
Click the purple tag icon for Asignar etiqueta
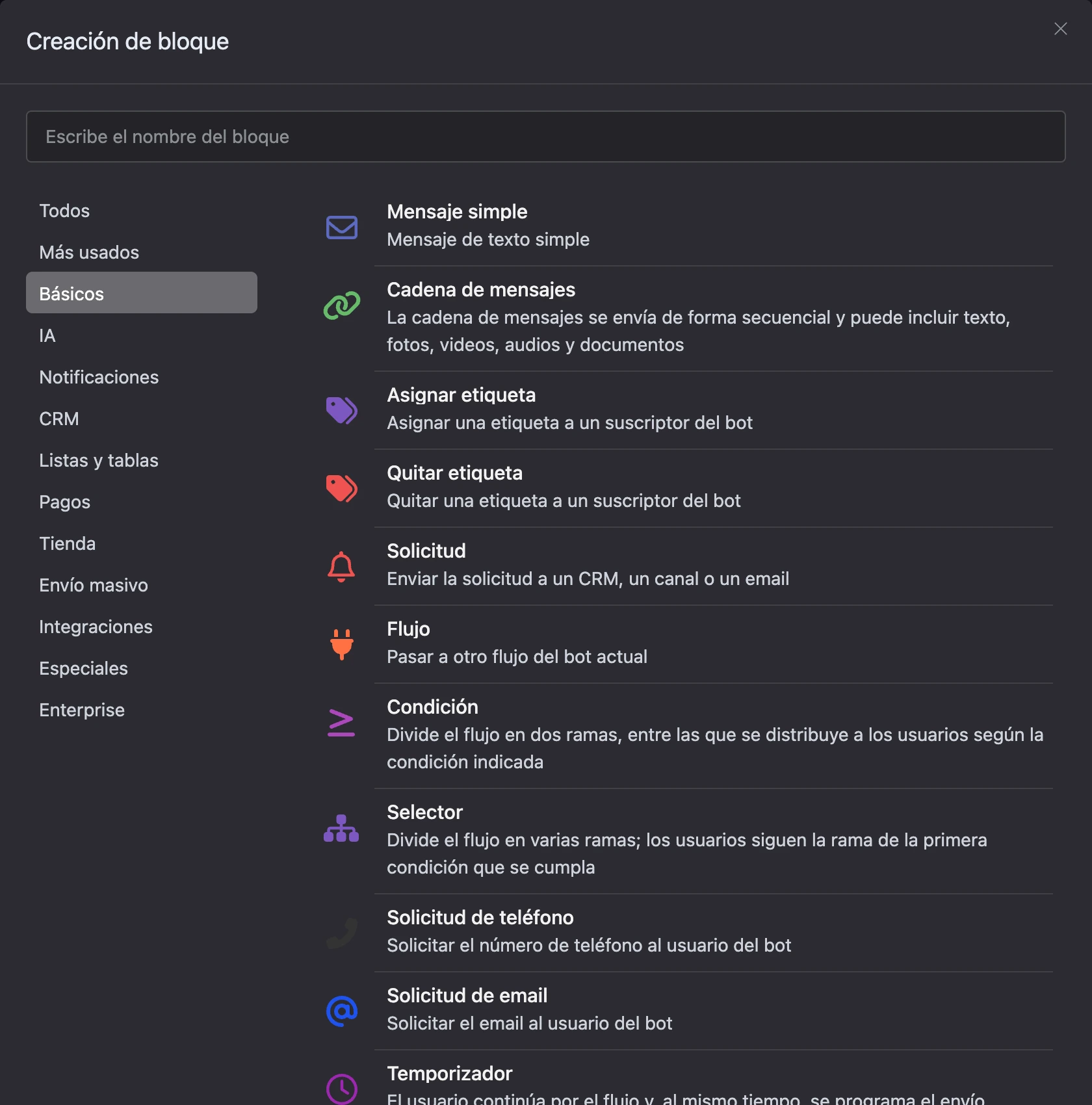[x=341, y=410]
